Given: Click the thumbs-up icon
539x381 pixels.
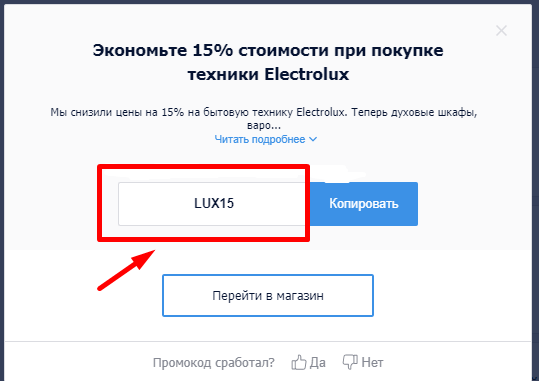Looking at the screenshot, I should click(298, 362).
